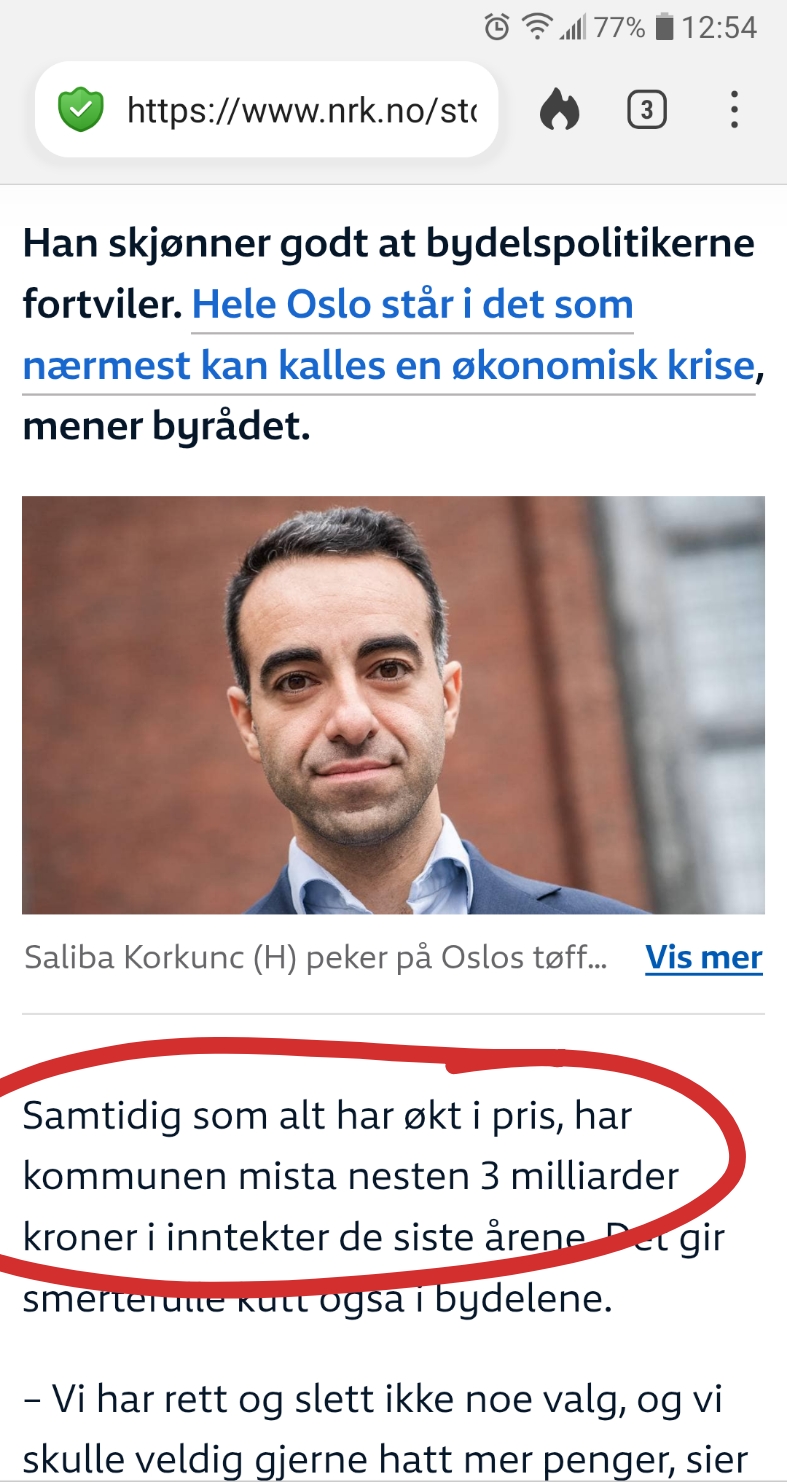Screen dimensions: 787x1482
Task: Tap the battery icon in status bar
Action: (x=664, y=28)
